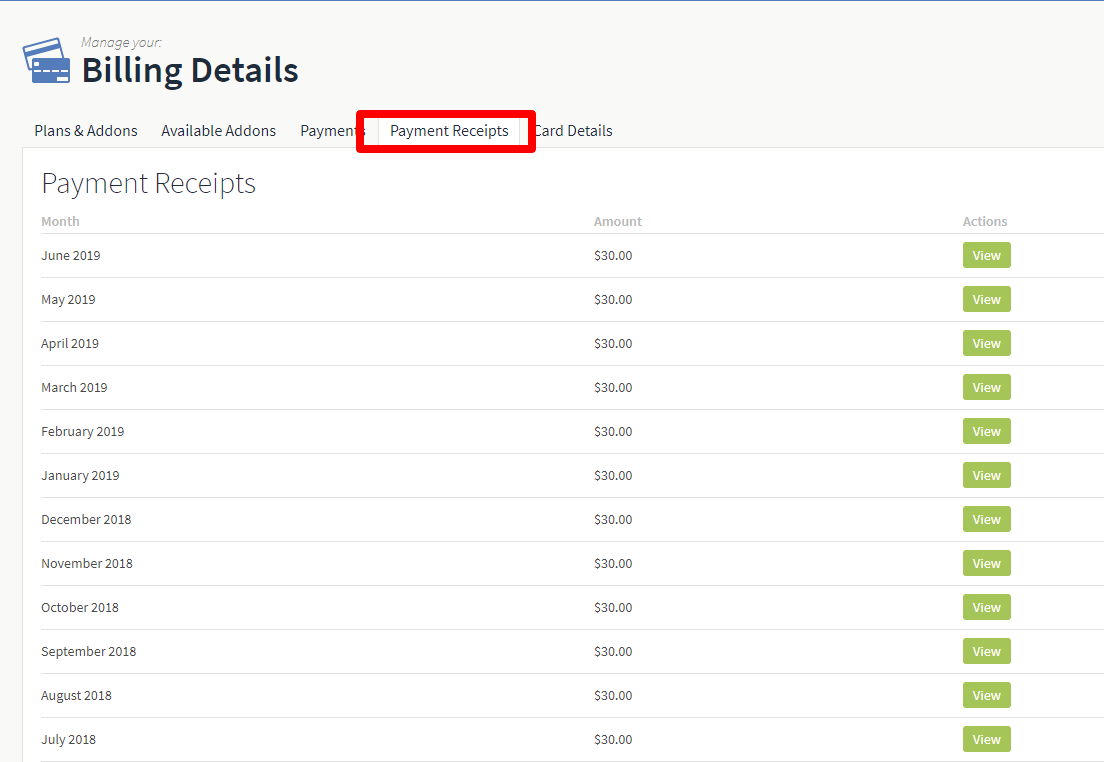
Task: View the January 2019 receipt
Action: coord(986,475)
